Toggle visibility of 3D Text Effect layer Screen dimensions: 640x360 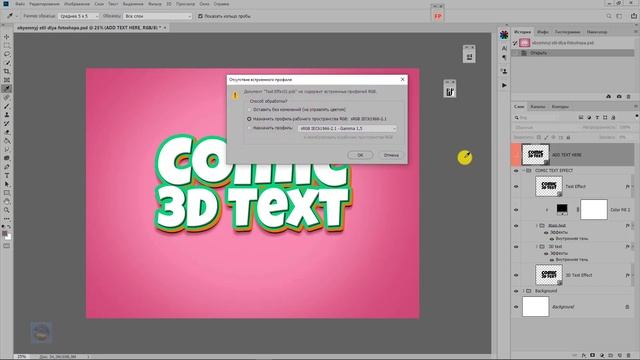click(516, 275)
